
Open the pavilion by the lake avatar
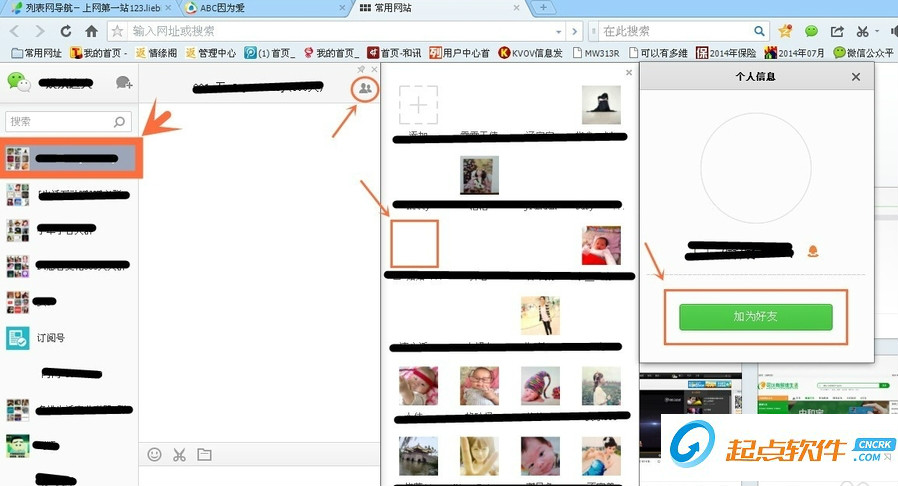pyautogui.click(x=419, y=456)
